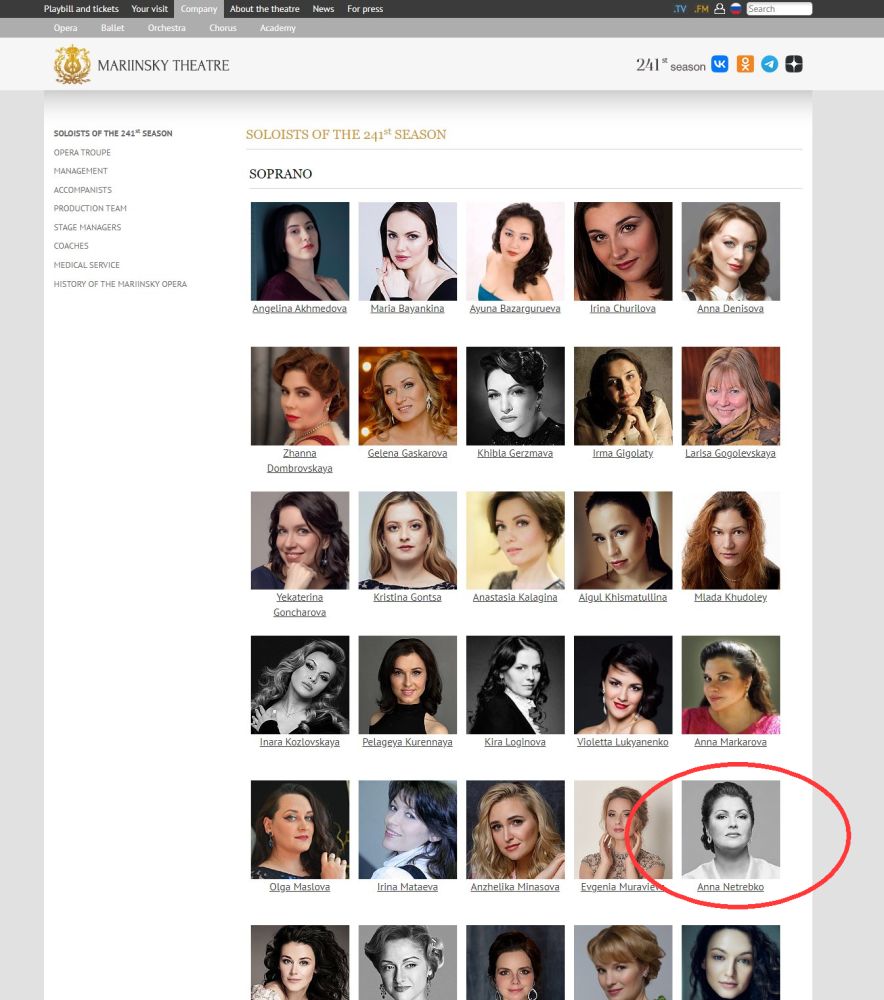Open the VK social media page

pos(719,64)
